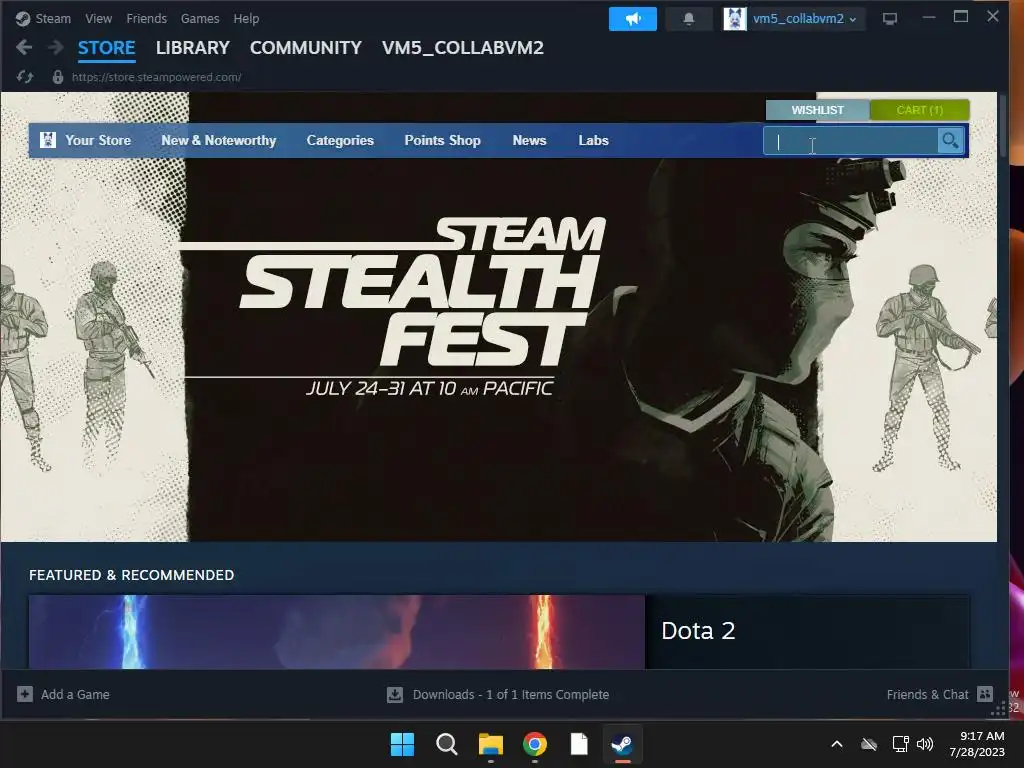
Task: Click the Dota 2 title
Action: tap(698, 631)
